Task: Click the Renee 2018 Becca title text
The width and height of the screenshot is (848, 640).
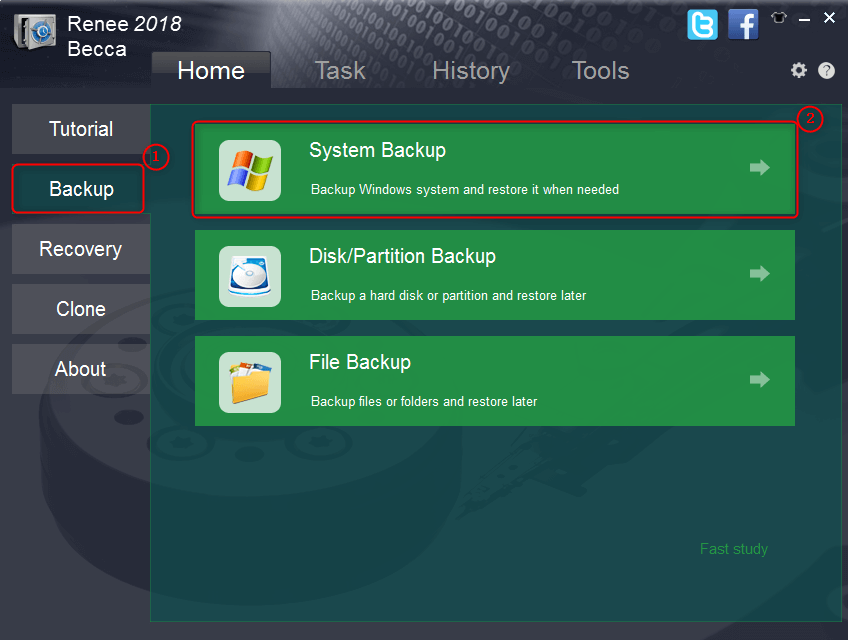Action: (124, 36)
